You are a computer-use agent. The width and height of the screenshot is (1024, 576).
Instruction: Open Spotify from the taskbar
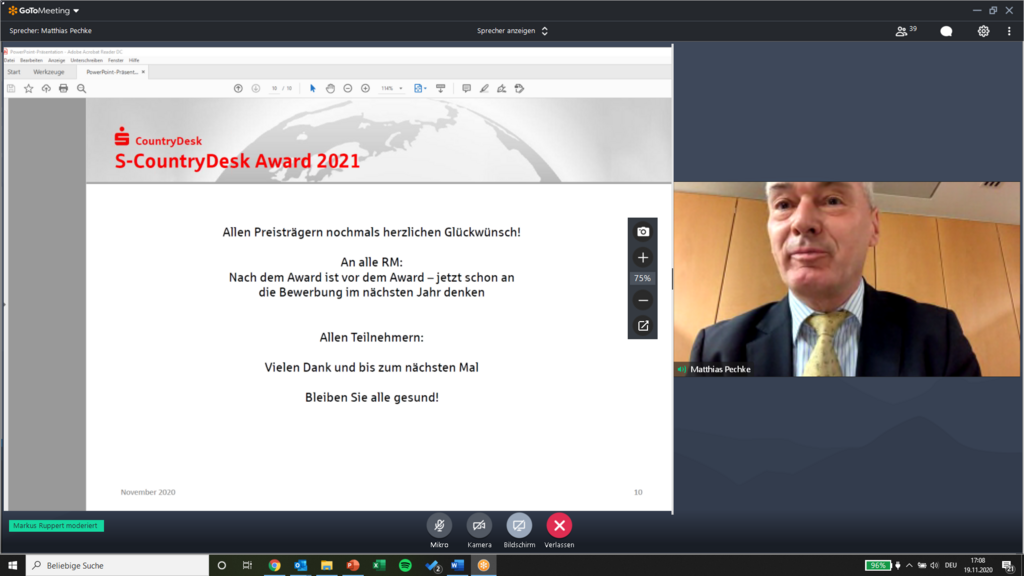pos(405,565)
